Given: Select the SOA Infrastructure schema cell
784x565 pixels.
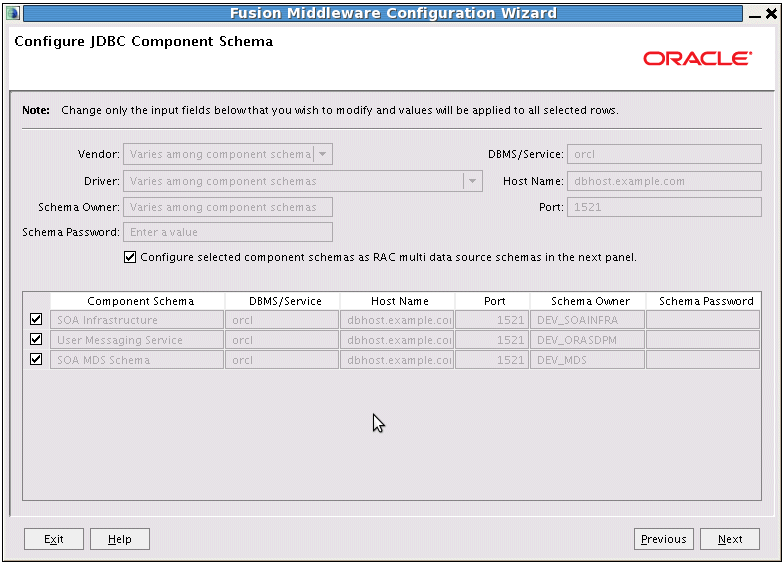Looking at the screenshot, I should pyautogui.click(x=137, y=320).
